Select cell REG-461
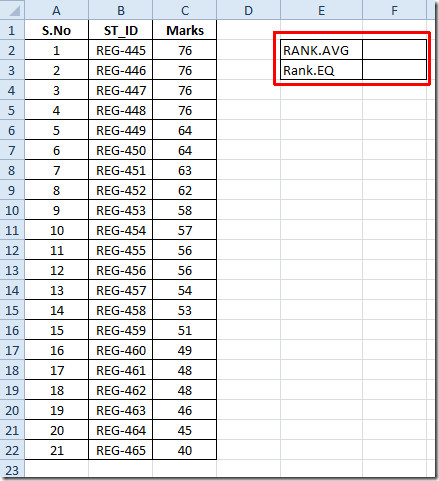The width and height of the screenshot is (439, 481). (x=120, y=370)
